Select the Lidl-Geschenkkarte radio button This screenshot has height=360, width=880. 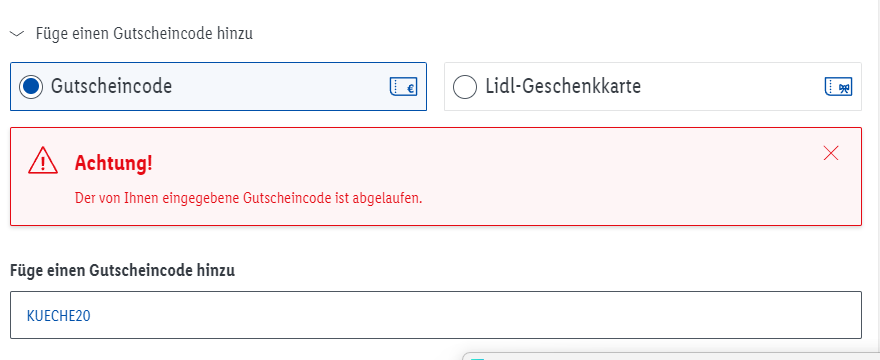464,87
